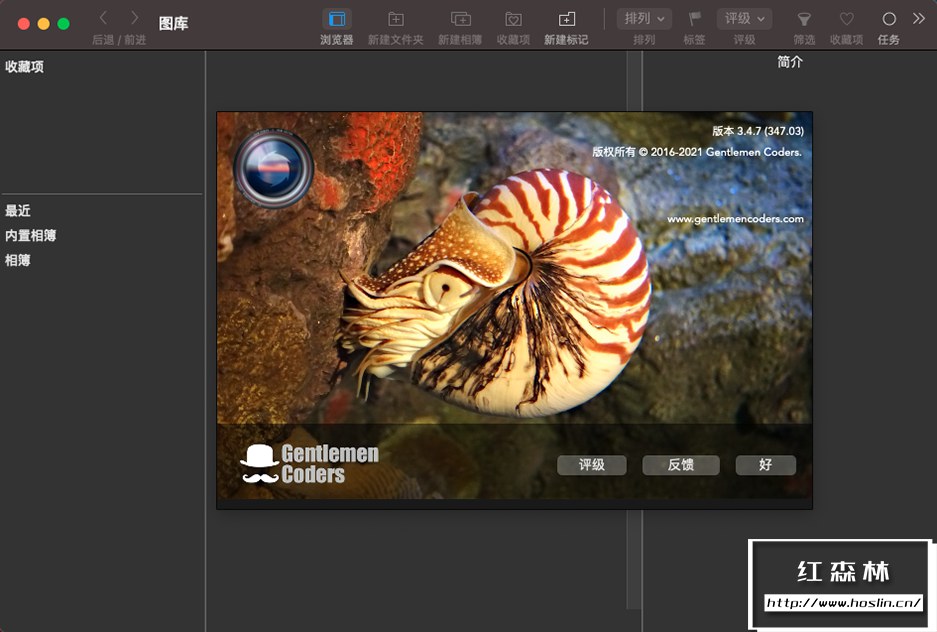Click the New Album (新建相簿) icon
Viewport: 937px width, 632px height.
tap(461, 19)
